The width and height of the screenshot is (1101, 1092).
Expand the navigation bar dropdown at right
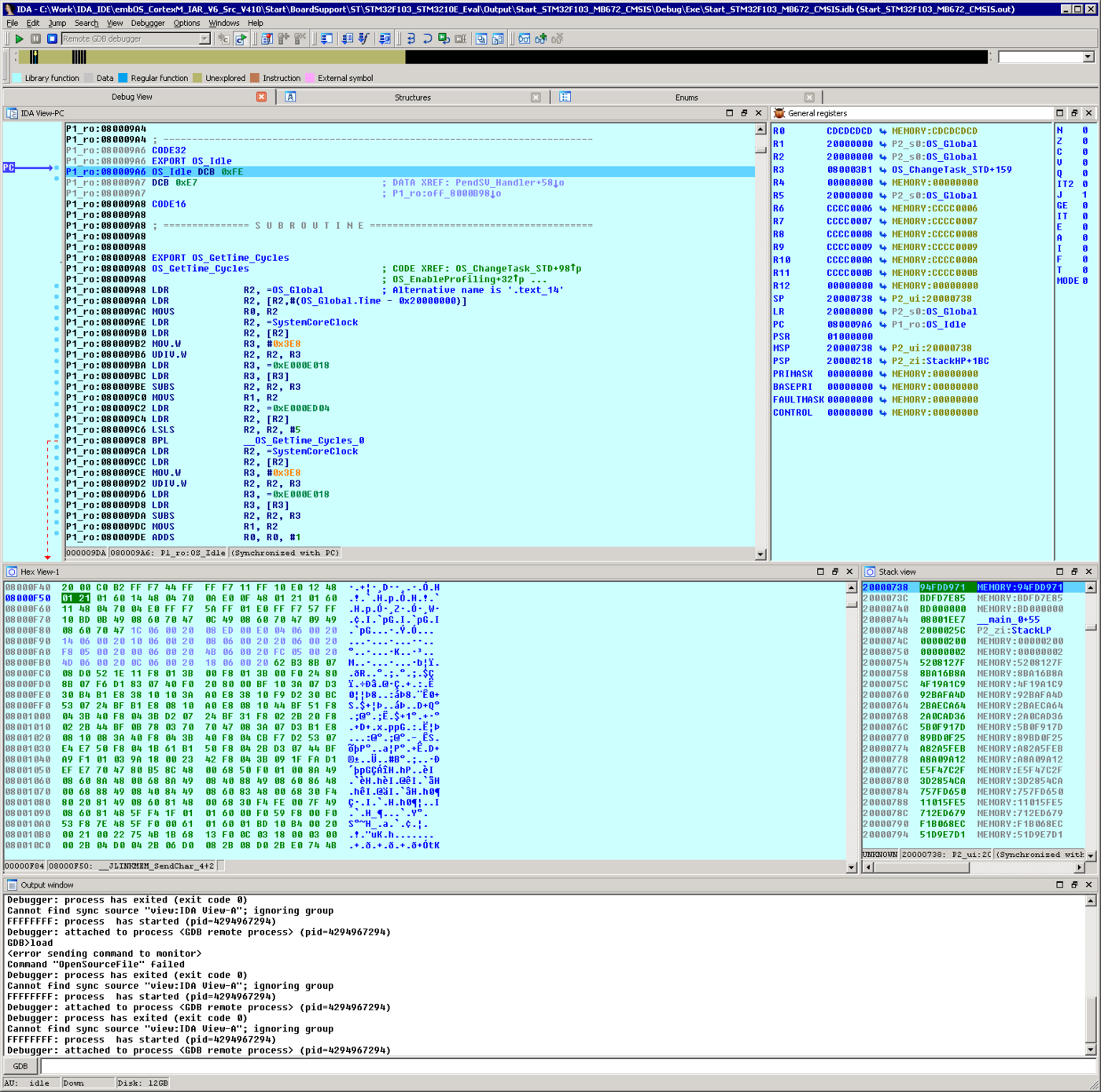pyautogui.click(x=1088, y=57)
